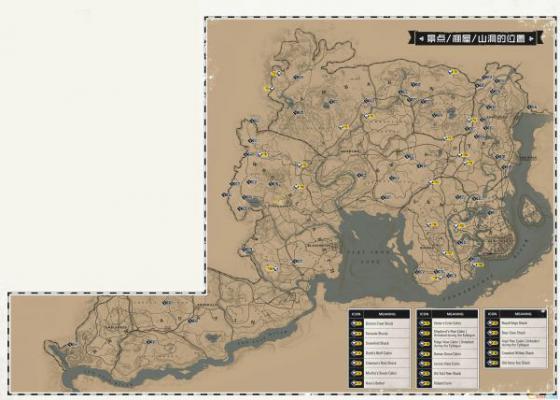Select icon beside Crawdad Willies Shack legend entry
The width and height of the screenshot is (560, 400).
pyautogui.click(x=493, y=353)
